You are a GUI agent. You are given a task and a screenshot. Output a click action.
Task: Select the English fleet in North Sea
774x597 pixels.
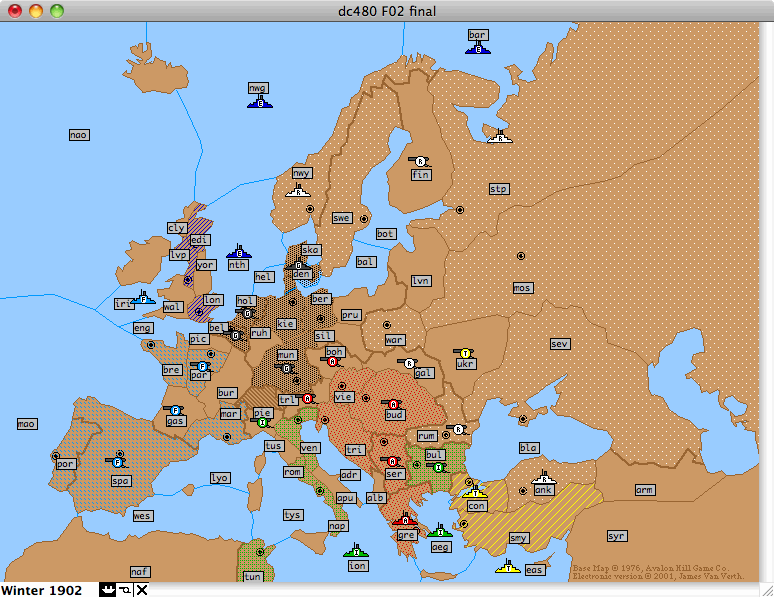pyautogui.click(x=239, y=252)
